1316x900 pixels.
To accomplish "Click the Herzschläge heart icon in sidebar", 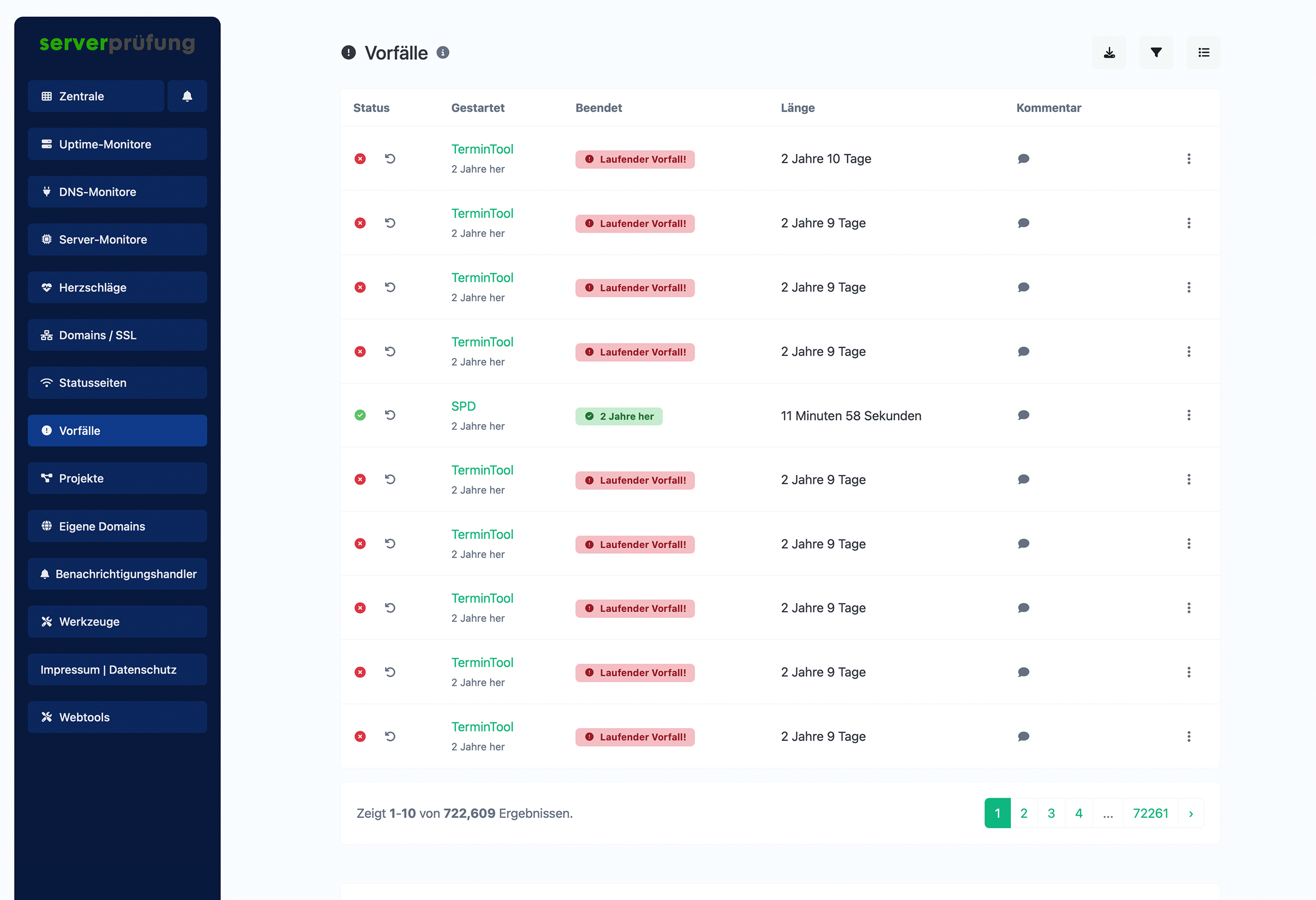I will pyautogui.click(x=46, y=287).
